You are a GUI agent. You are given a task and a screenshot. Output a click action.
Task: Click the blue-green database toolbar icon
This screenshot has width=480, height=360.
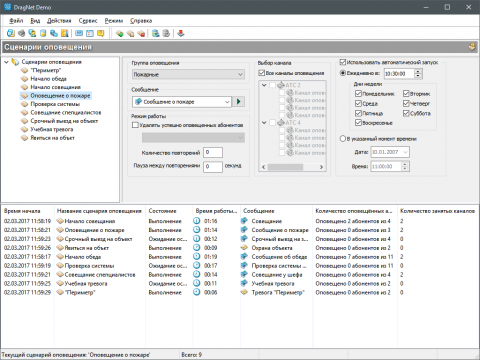[x=155, y=33]
